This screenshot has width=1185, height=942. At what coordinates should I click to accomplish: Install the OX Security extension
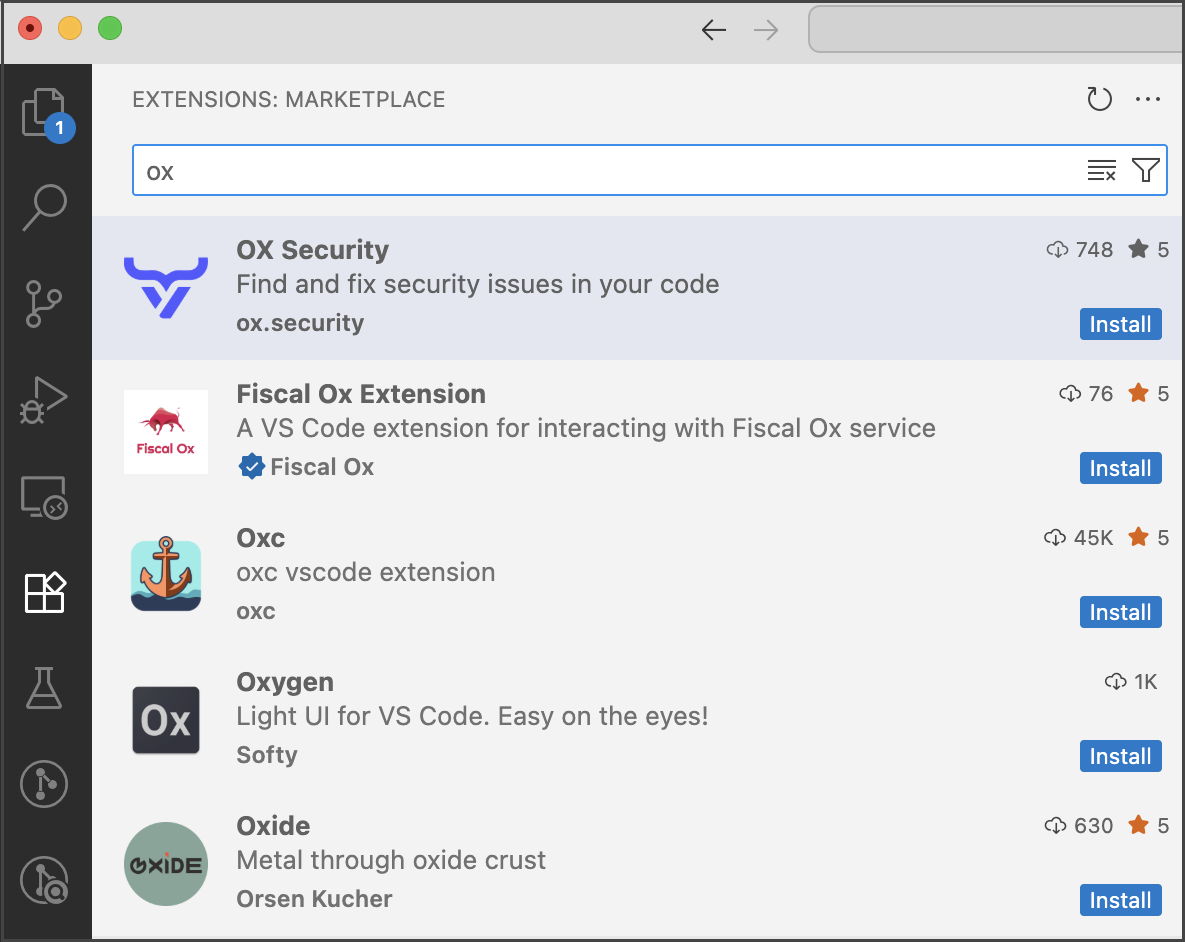pyautogui.click(x=1120, y=324)
